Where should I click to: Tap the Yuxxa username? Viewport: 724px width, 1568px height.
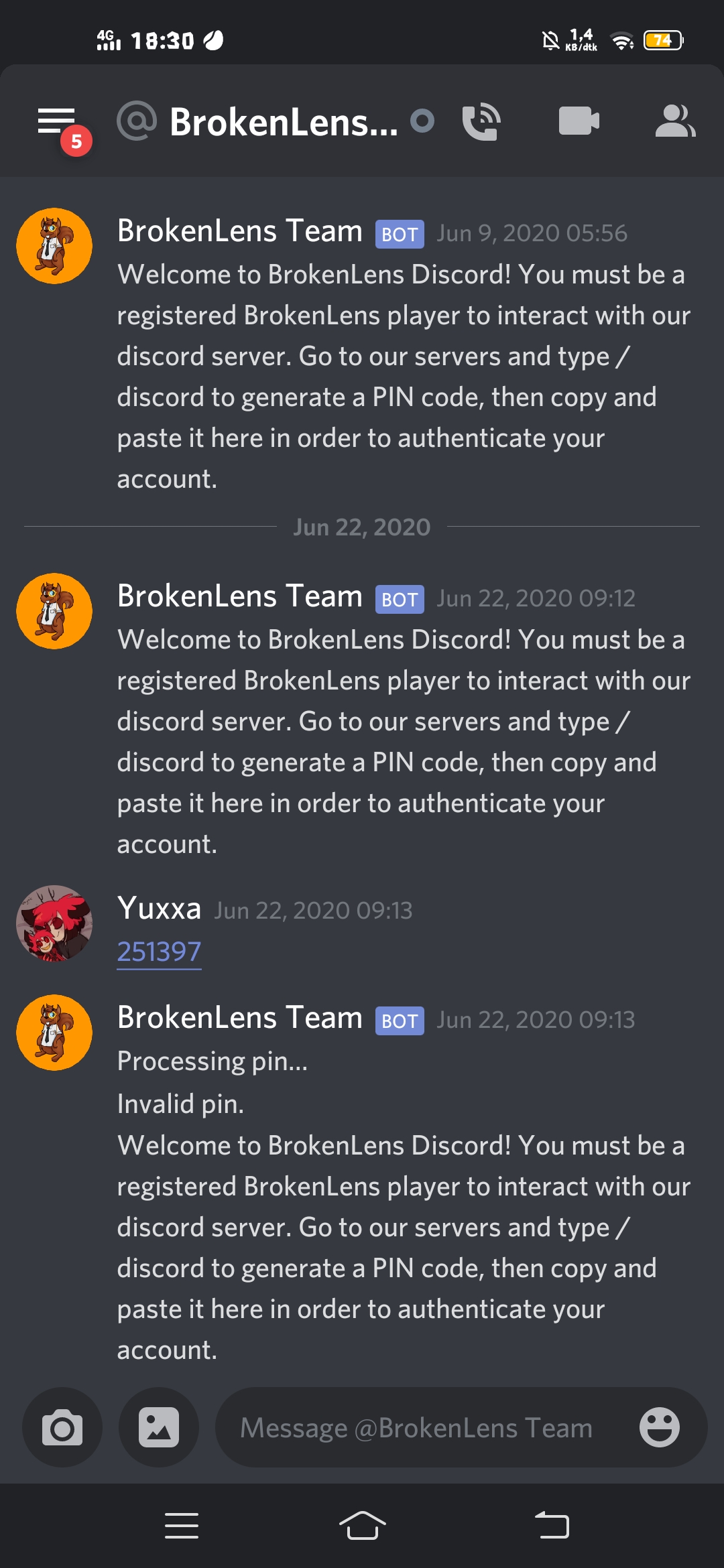pyautogui.click(x=159, y=909)
